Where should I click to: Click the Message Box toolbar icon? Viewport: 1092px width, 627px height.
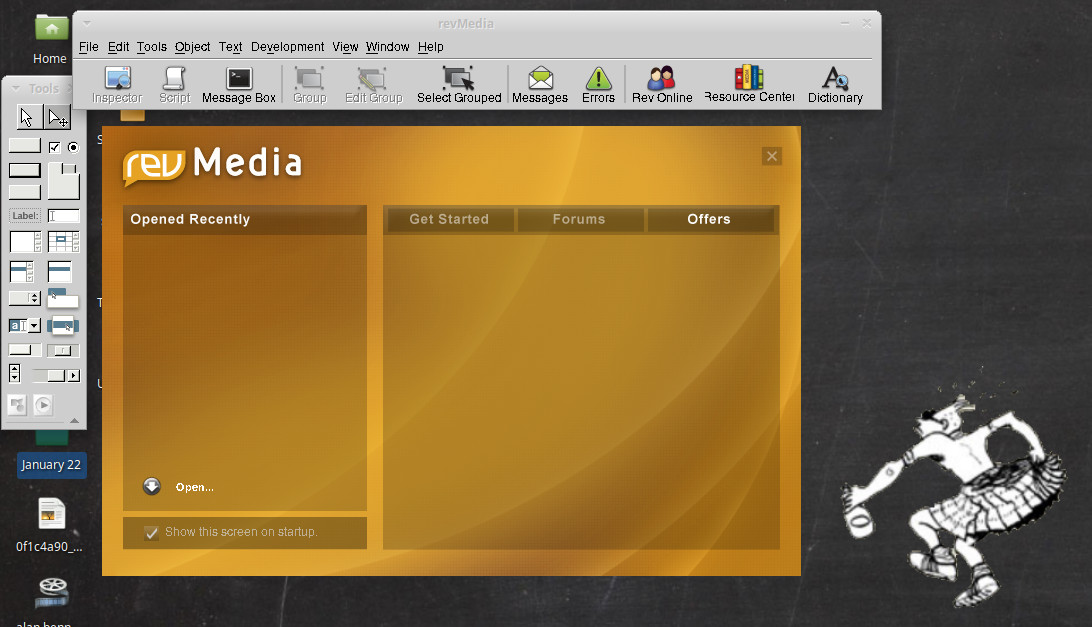239,84
